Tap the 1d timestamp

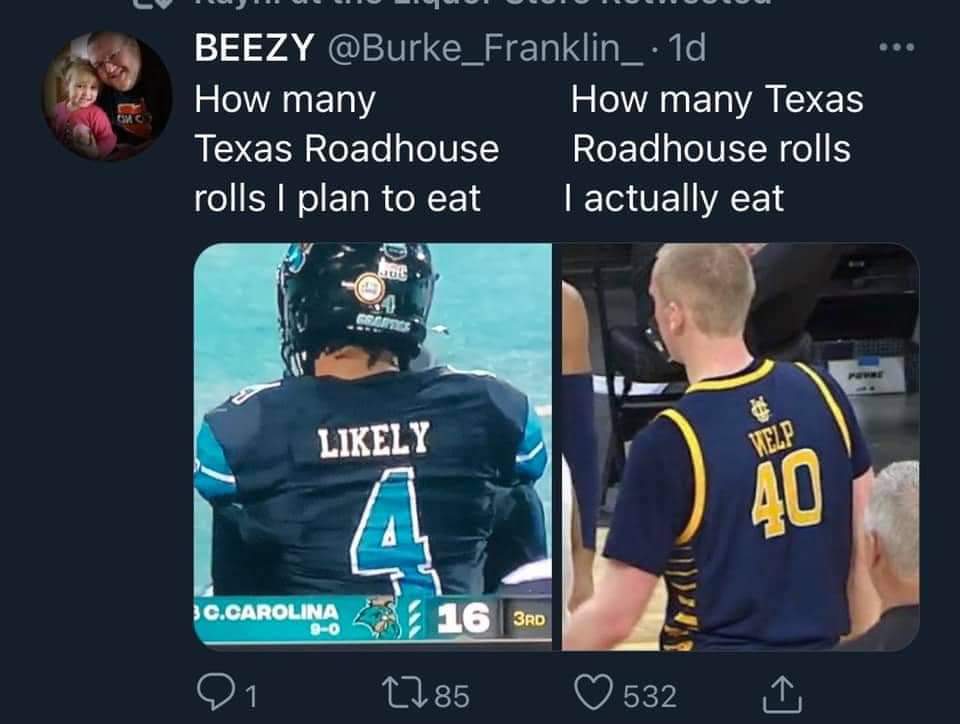pyautogui.click(x=687, y=48)
